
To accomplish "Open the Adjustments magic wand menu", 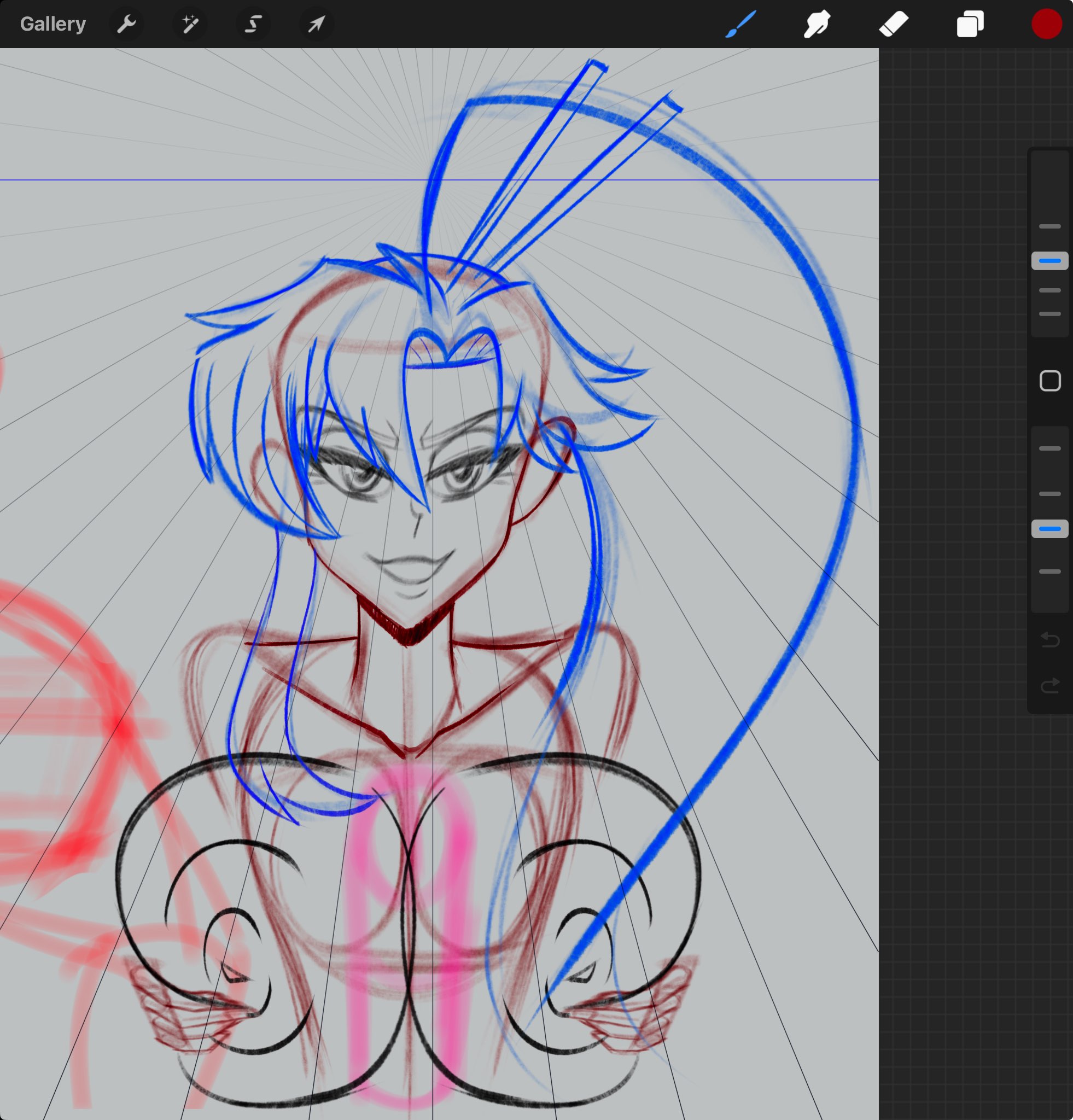I will tap(190, 24).
